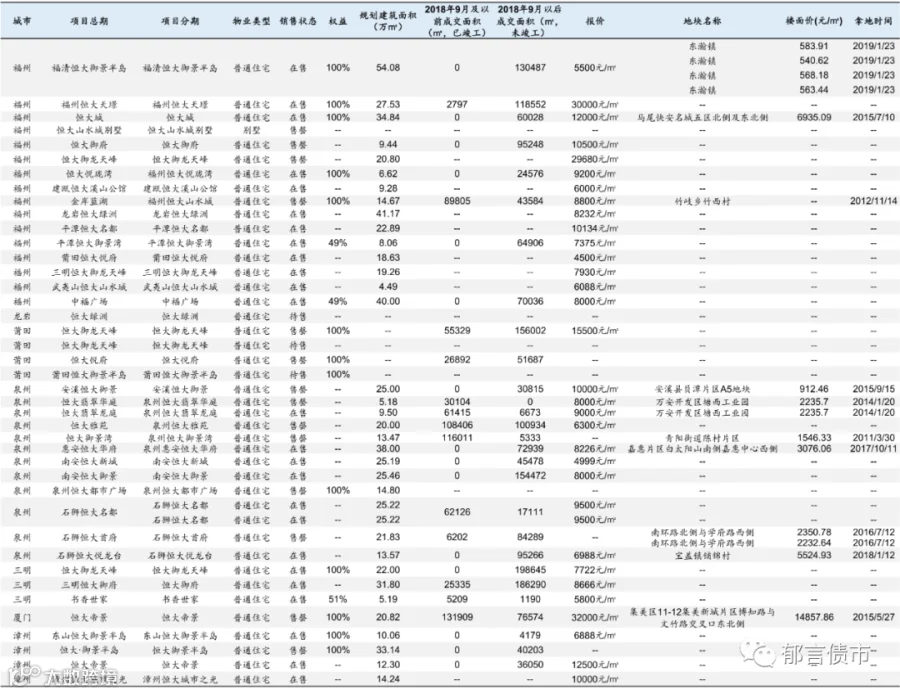Click the 安溪县员潭片区A5地块 parcel cell
Screen dimensions: 900x694
coord(702,389)
